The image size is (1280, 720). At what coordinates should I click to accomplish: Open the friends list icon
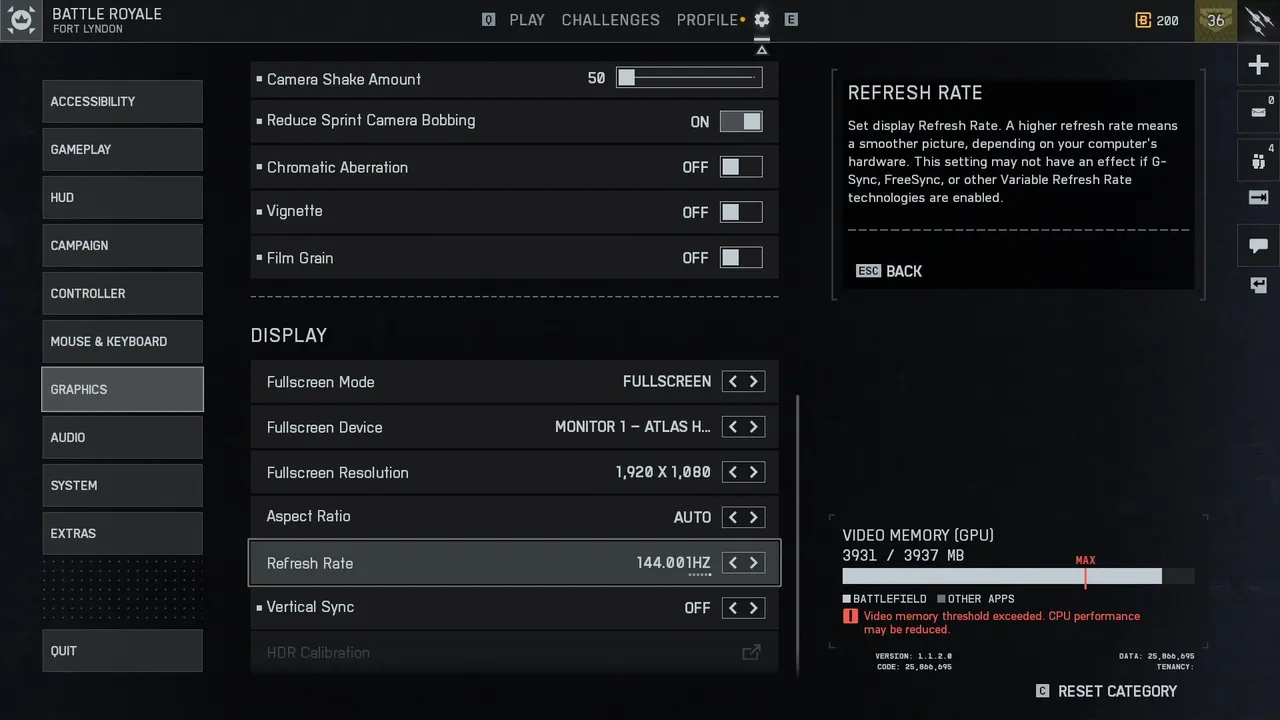click(x=1258, y=160)
